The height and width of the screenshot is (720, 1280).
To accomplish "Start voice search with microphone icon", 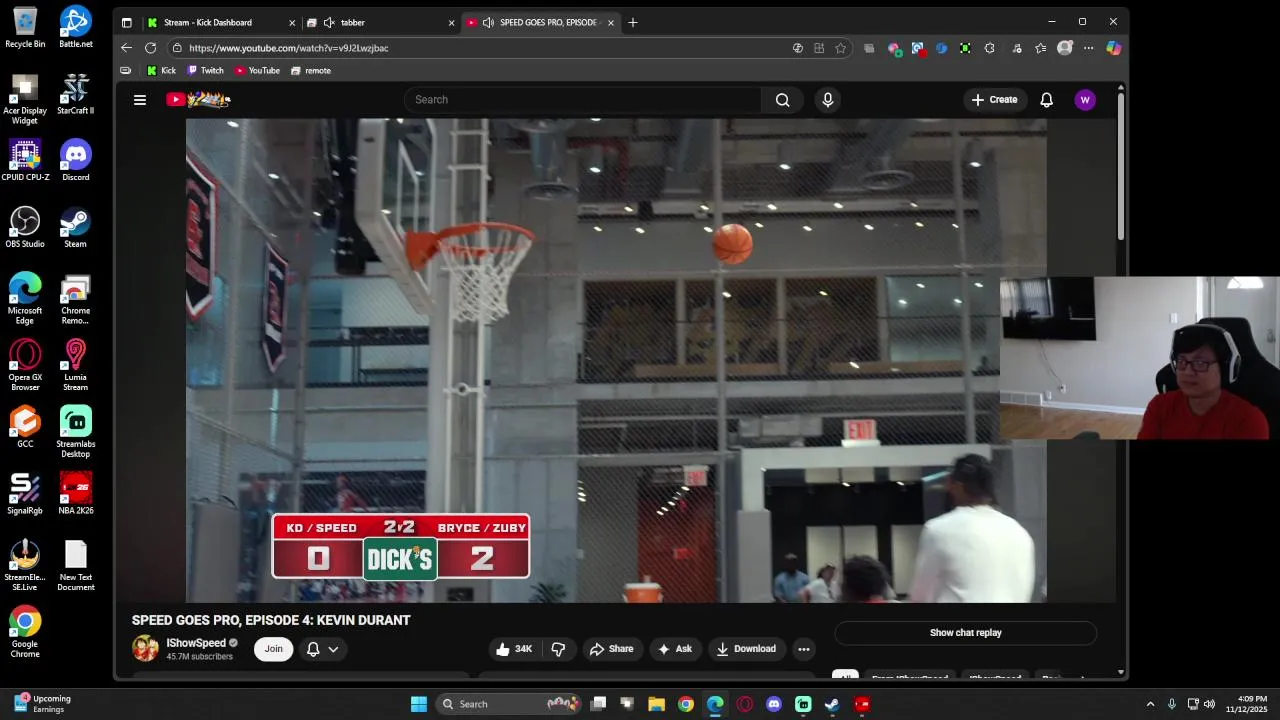I will (827, 100).
